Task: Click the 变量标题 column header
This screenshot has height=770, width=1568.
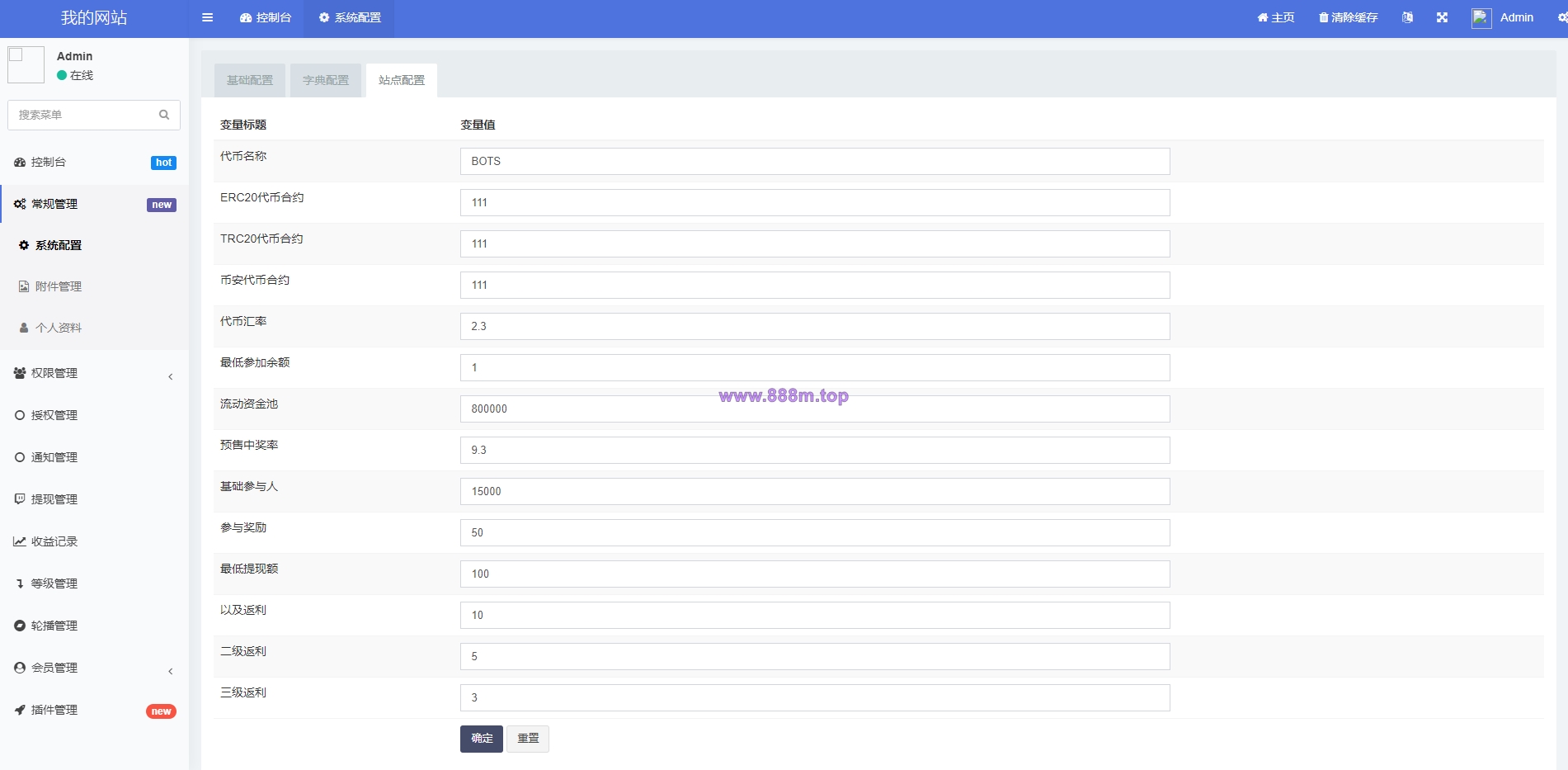Action: [x=243, y=125]
